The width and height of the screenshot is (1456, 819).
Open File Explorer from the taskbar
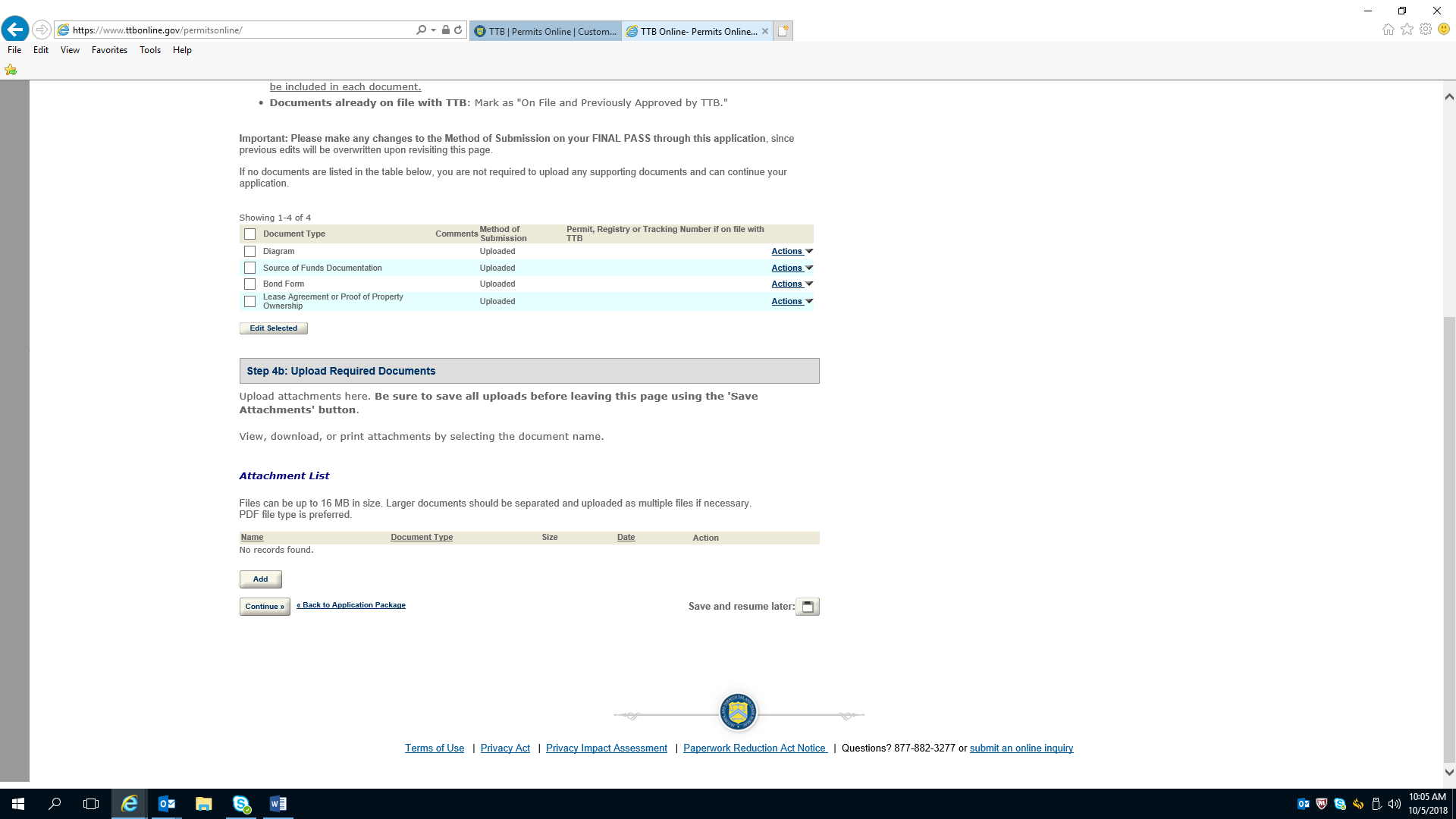(203, 804)
